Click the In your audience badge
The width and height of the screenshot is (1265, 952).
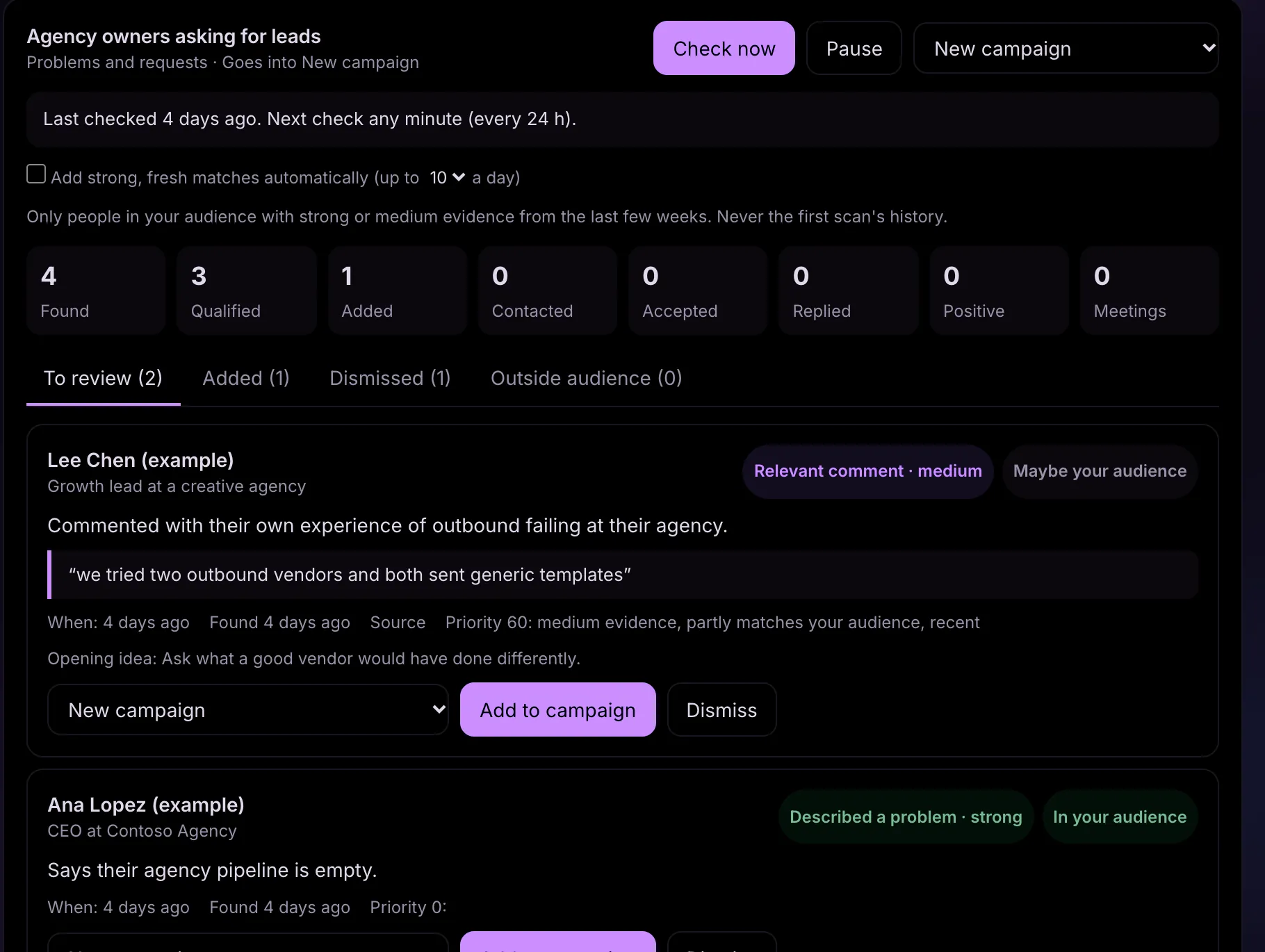1120,817
